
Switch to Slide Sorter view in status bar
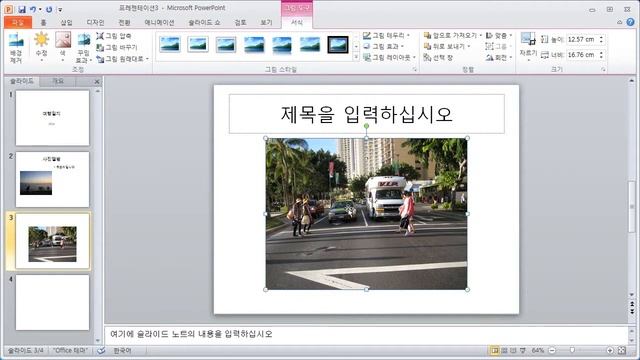(x=504, y=350)
